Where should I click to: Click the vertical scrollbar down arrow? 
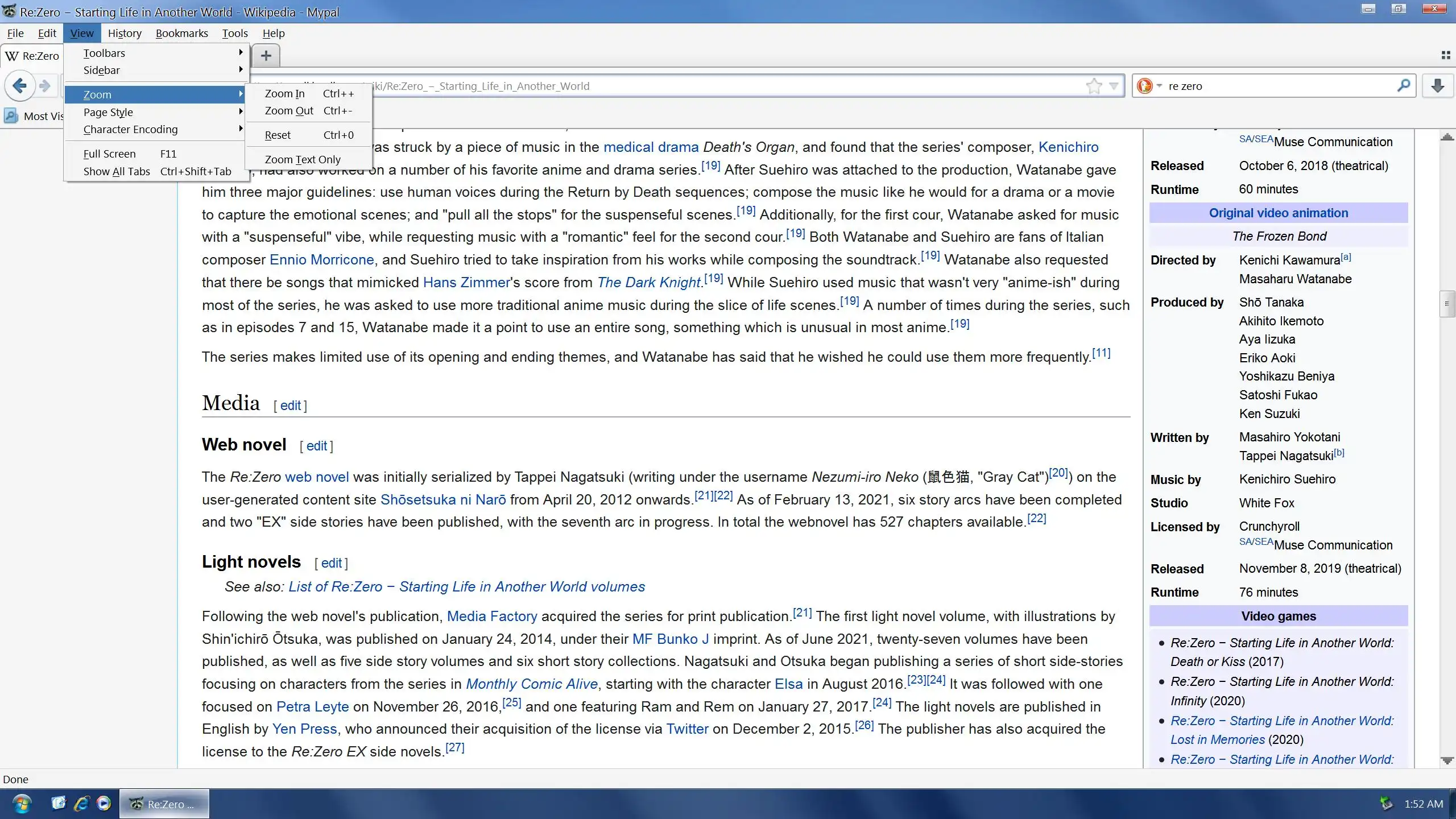pos(1447,760)
